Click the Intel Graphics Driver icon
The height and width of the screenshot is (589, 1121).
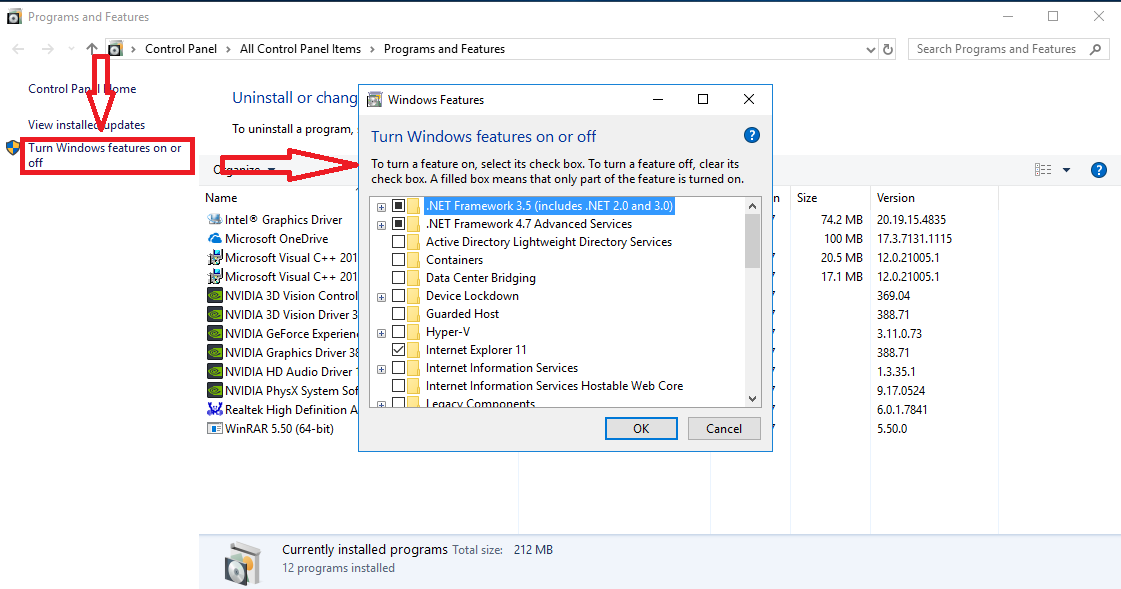click(x=214, y=219)
